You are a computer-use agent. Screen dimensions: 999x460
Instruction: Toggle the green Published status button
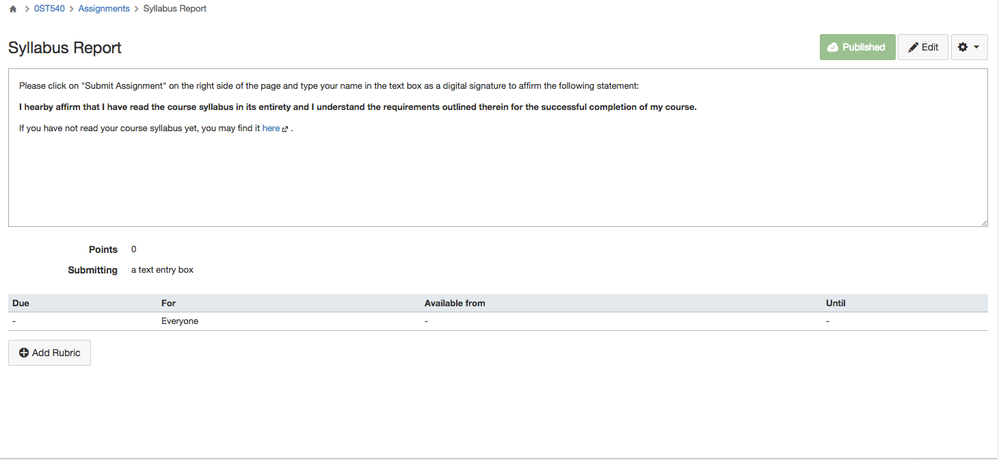857,47
